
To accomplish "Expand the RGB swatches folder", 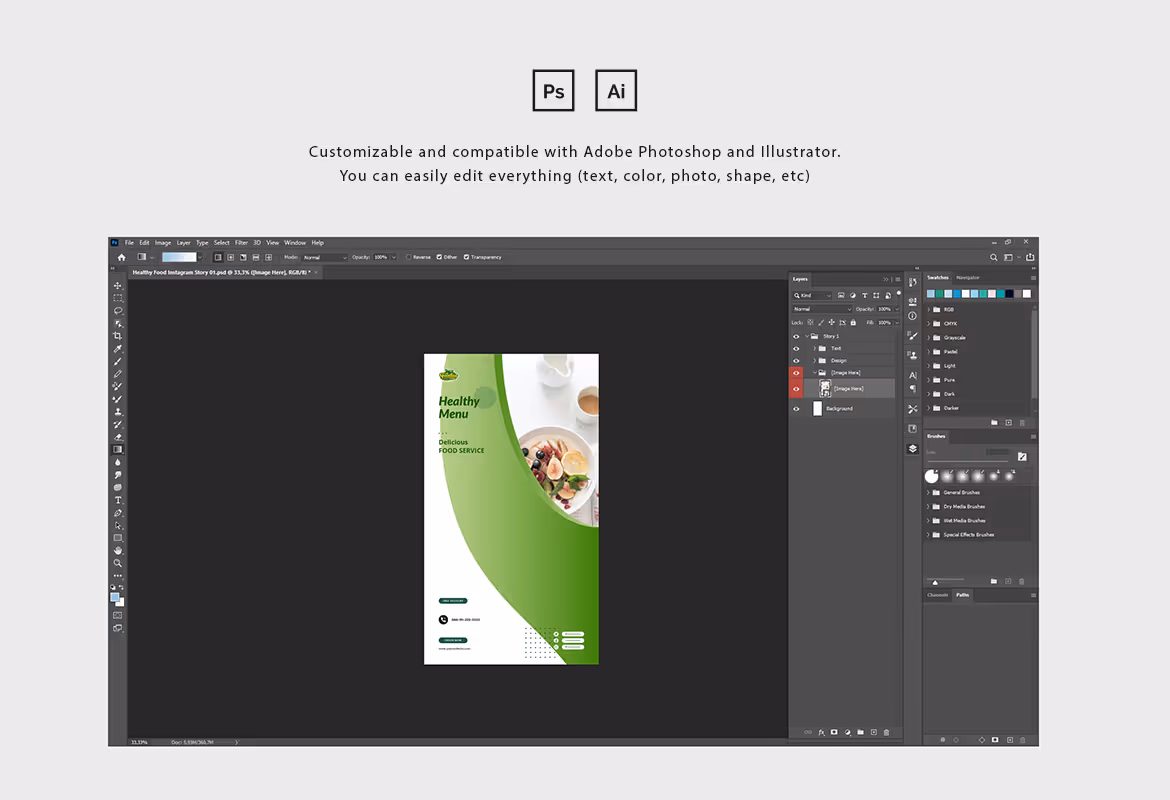I will [x=928, y=309].
